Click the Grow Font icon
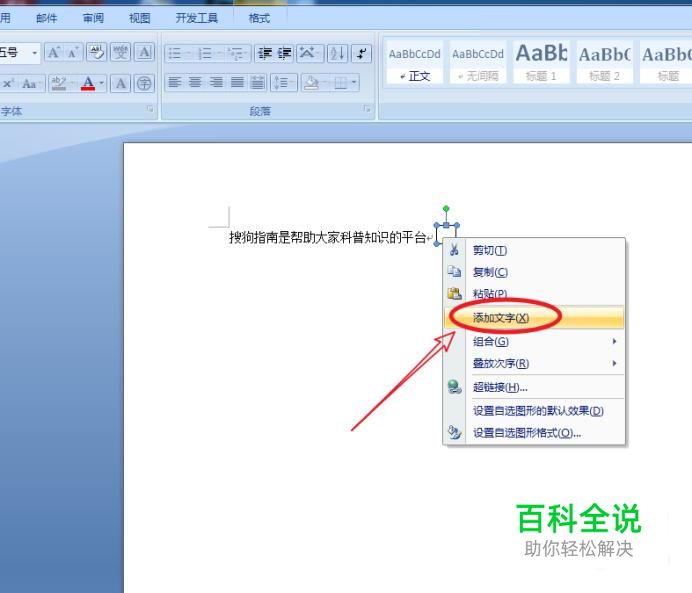Viewport: 692px width, 593px height. (54, 53)
